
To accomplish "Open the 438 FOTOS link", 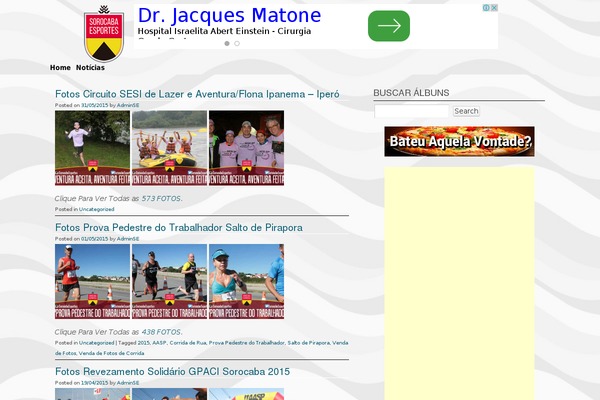I will click(161, 332).
